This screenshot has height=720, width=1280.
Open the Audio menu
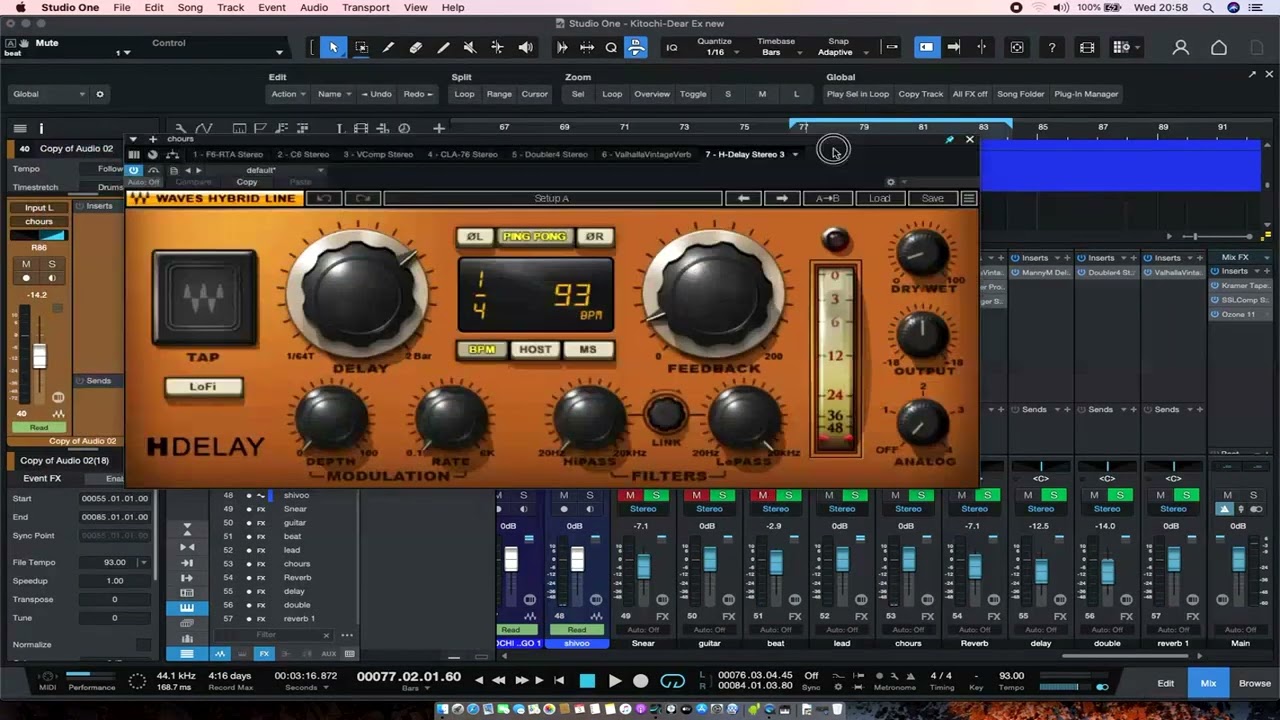[x=314, y=7]
